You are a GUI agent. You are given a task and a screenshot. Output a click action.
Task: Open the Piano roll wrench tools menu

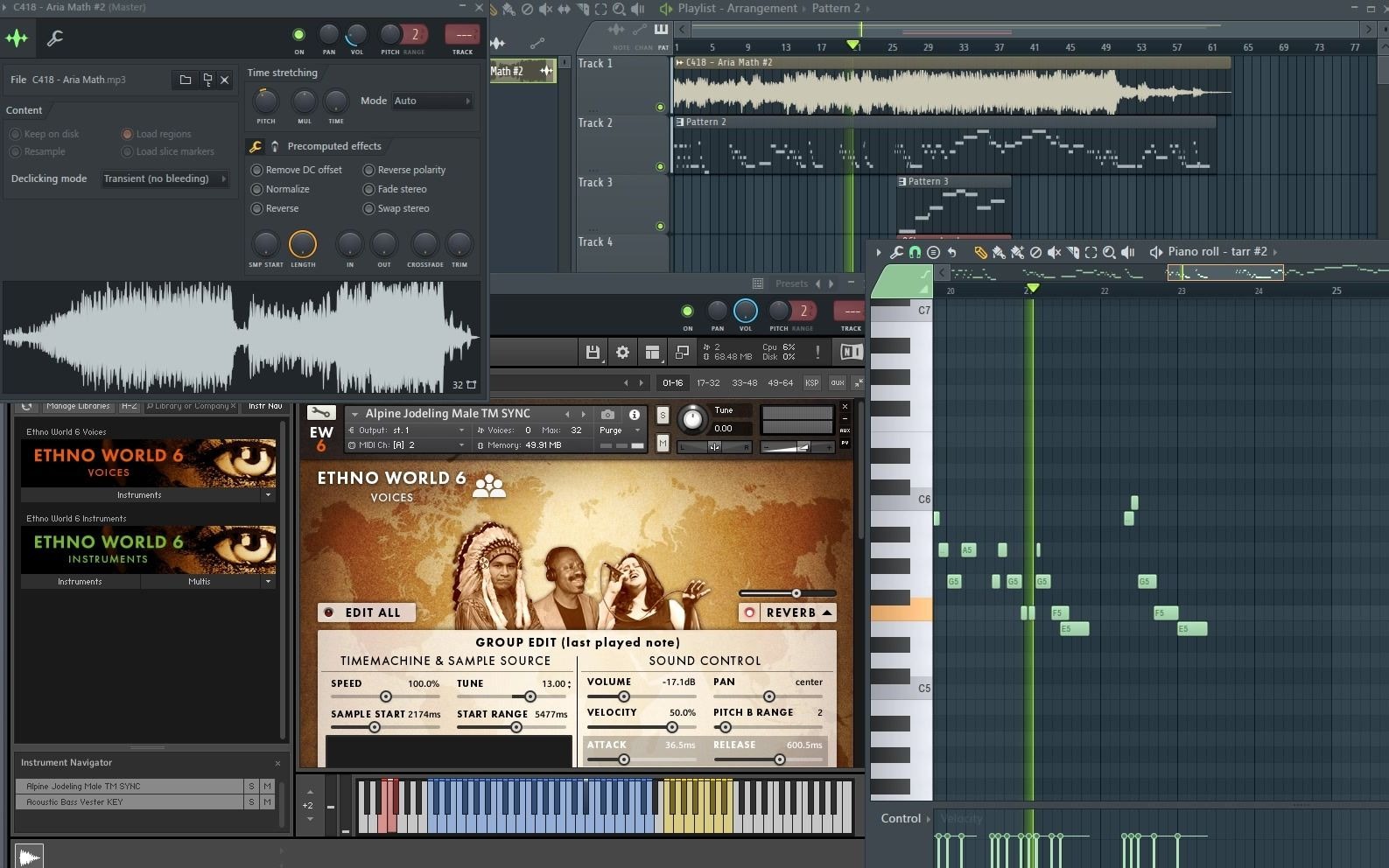[896, 252]
